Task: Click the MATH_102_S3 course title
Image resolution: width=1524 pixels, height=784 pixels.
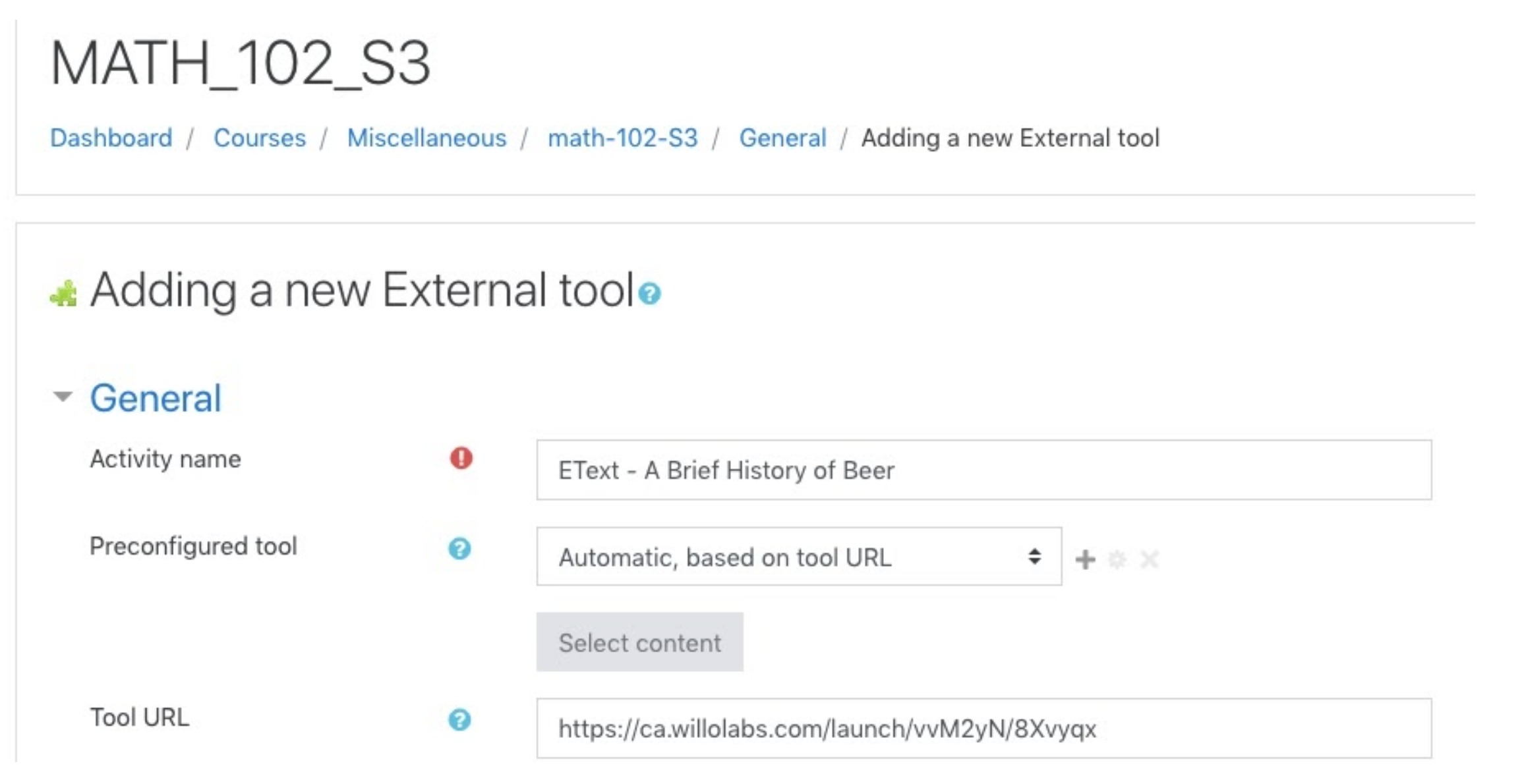Action: (x=241, y=63)
